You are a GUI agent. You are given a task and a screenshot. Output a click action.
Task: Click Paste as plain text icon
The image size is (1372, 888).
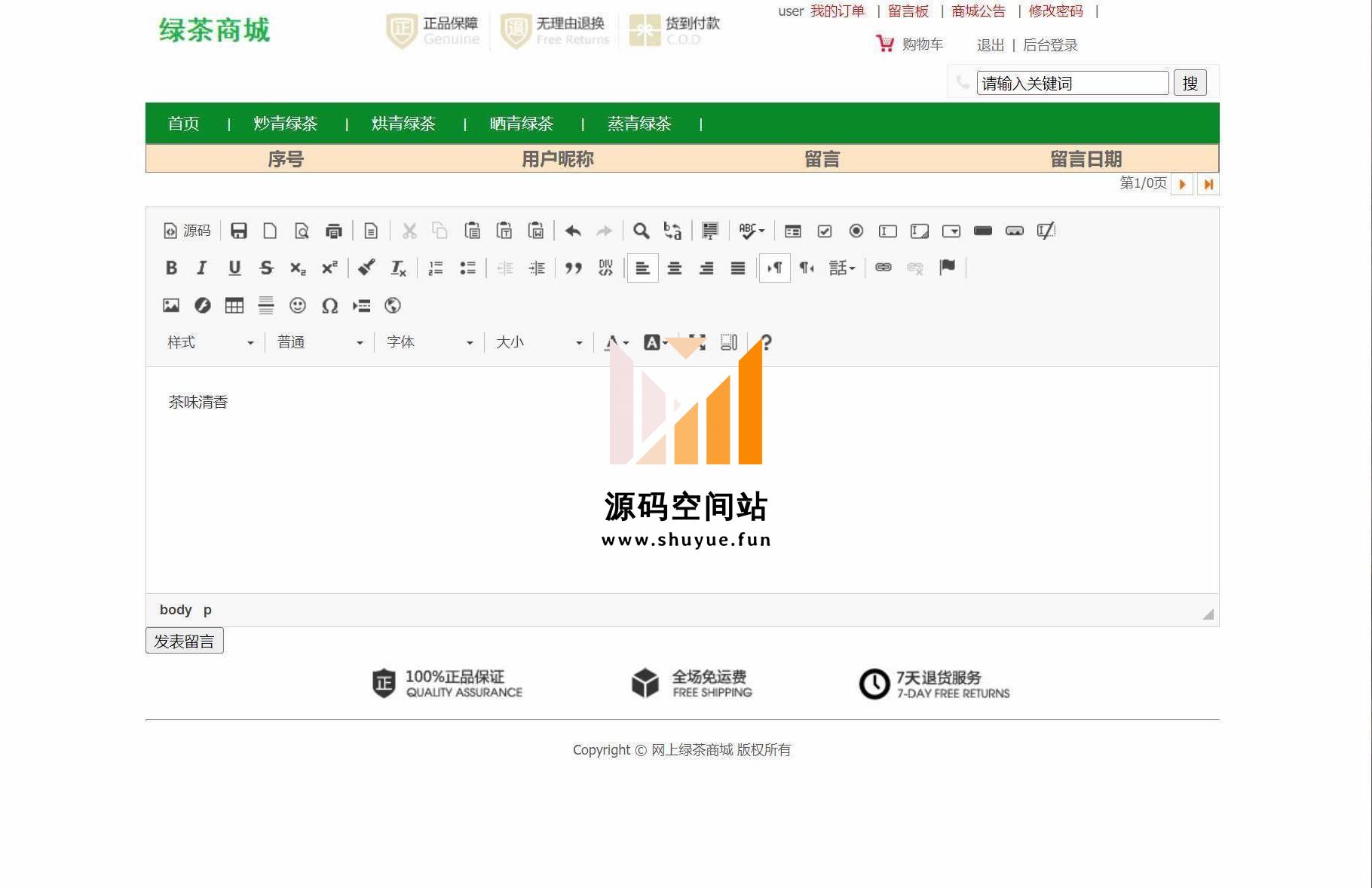coord(504,231)
